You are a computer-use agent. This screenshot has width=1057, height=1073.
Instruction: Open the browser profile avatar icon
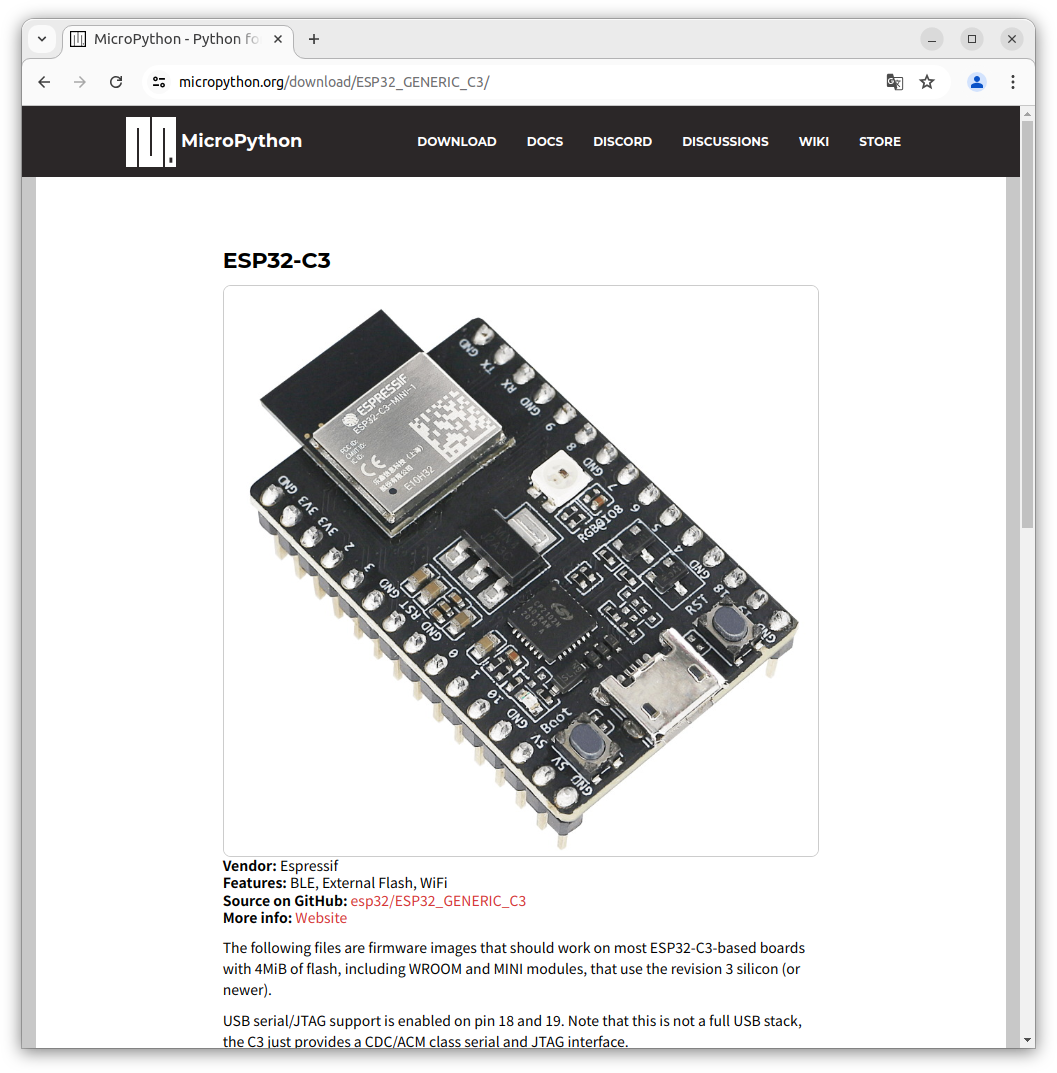976,82
